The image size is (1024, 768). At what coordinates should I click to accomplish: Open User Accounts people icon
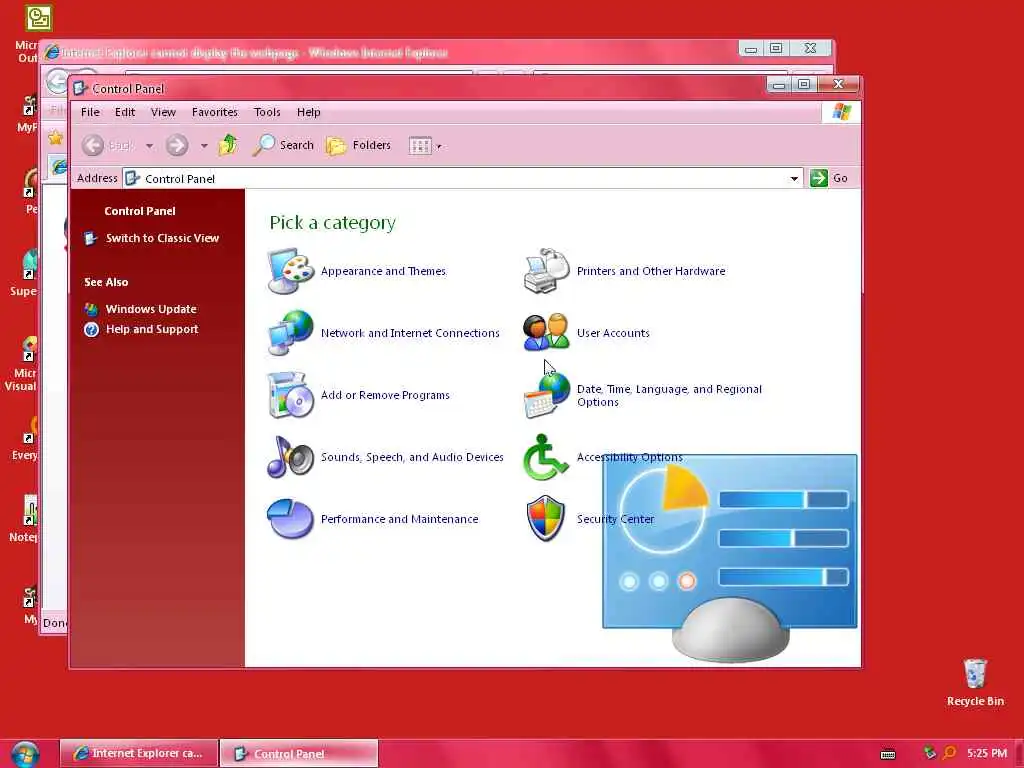point(547,332)
